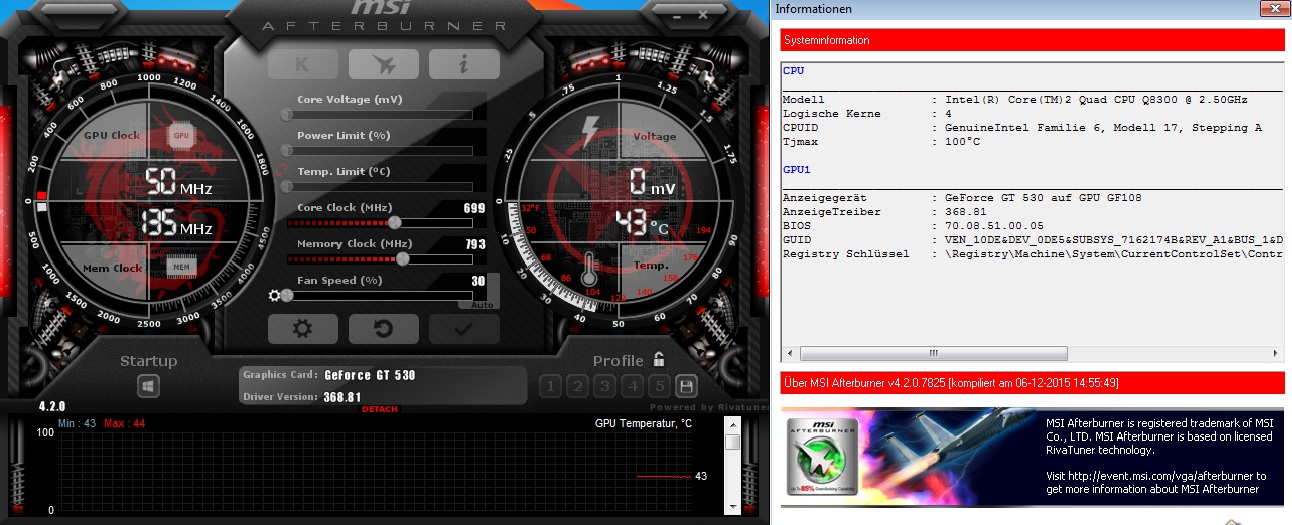Open the Kombustor K button
The image size is (1292, 525).
pos(303,64)
